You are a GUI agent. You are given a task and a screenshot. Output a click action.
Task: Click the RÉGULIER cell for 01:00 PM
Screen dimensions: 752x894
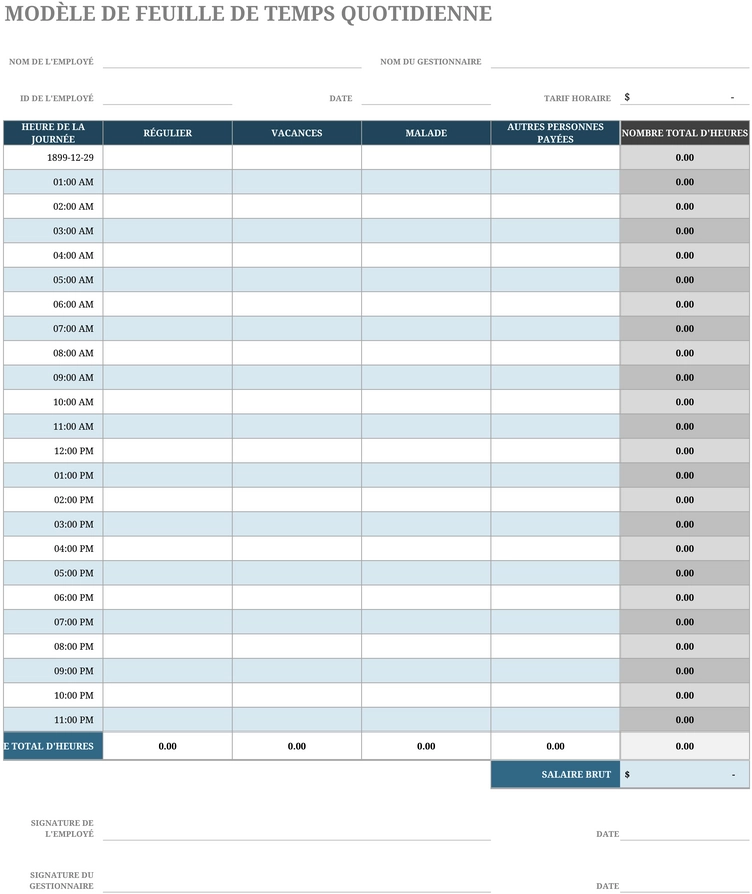(168, 476)
